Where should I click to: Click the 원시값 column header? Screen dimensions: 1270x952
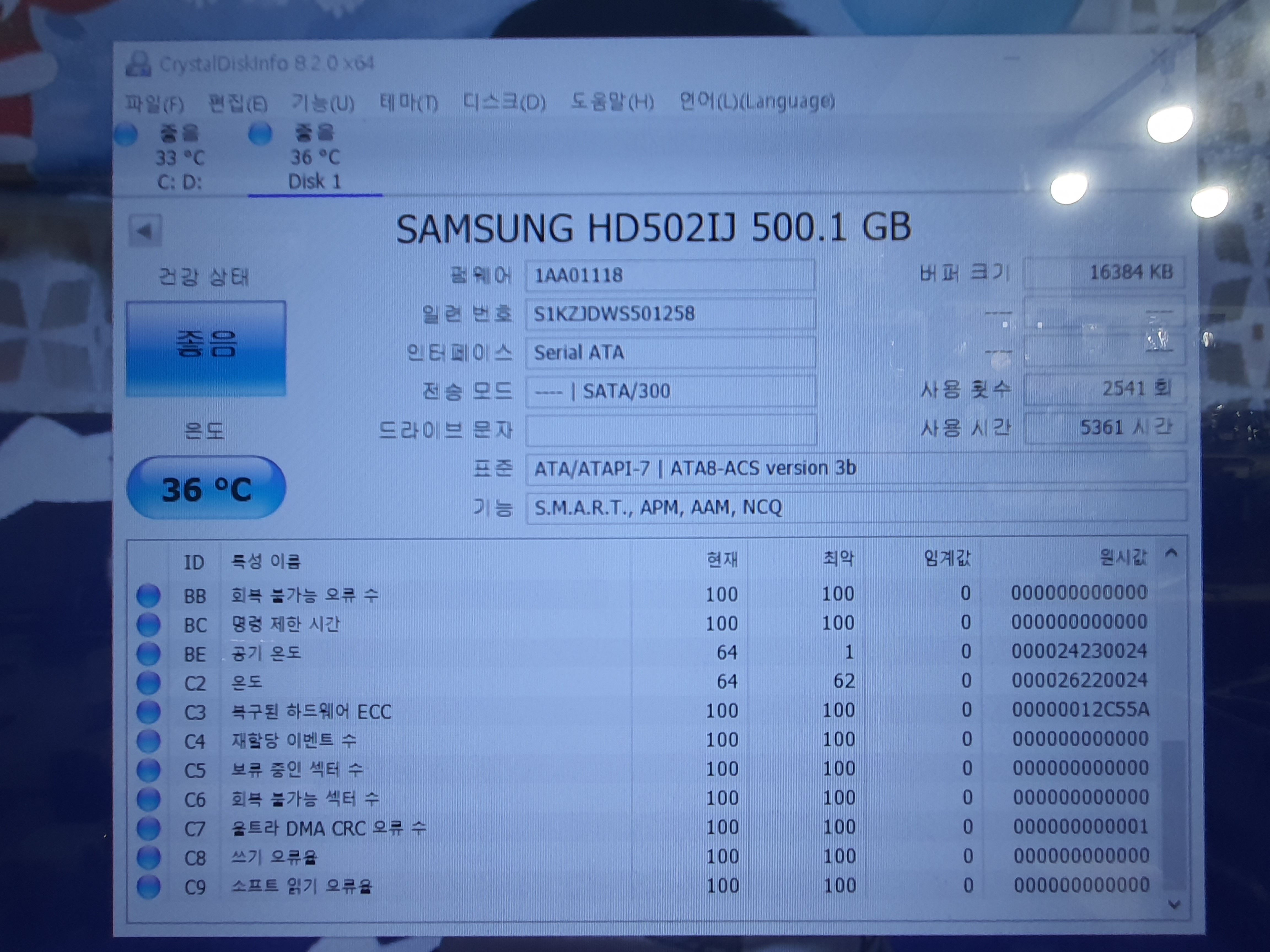click(x=1068, y=557)
